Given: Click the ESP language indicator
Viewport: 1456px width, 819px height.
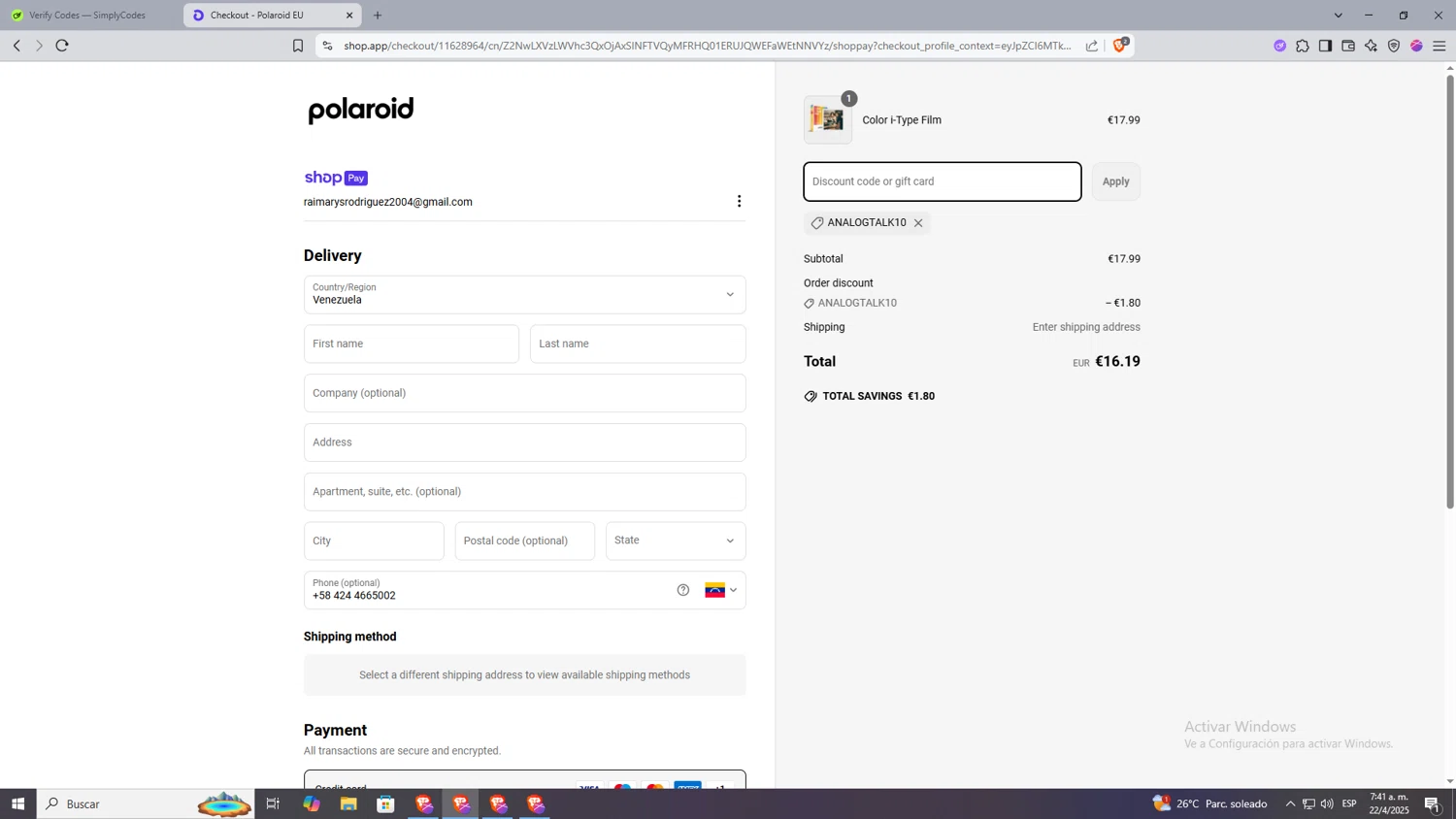Looking at the screenshot, I should pyautogui.click(x=1349, y=803).
